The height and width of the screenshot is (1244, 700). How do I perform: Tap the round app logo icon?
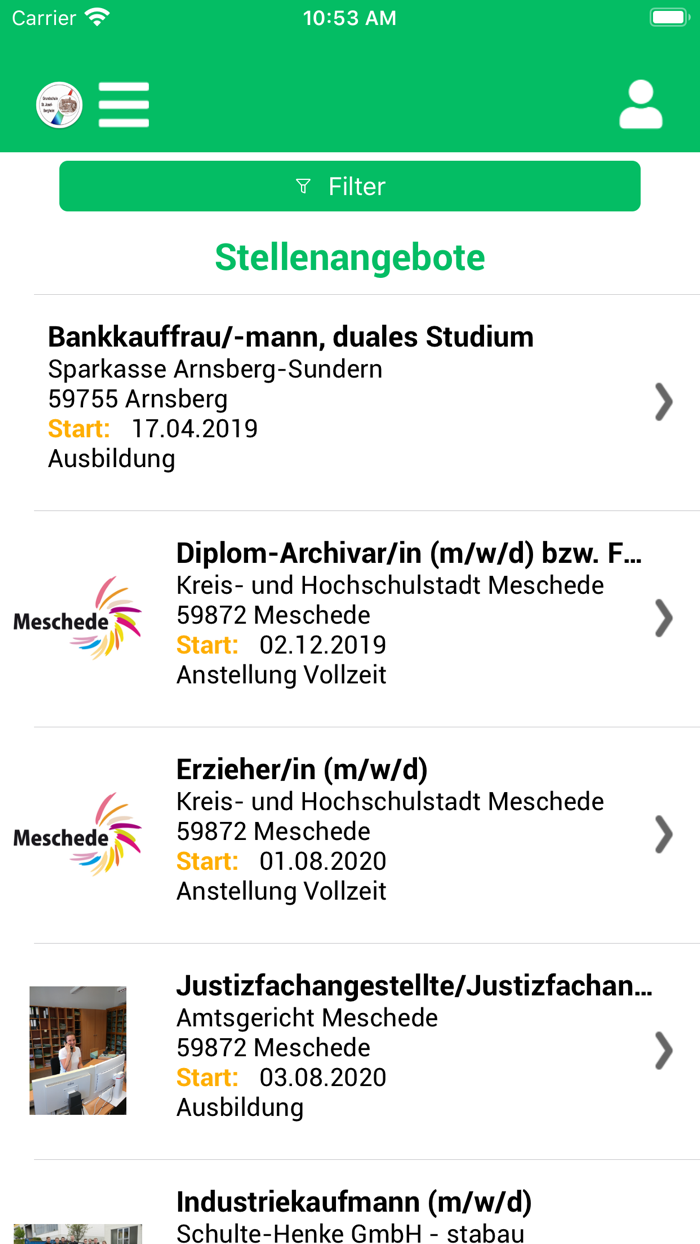click(x=59, y=105)
